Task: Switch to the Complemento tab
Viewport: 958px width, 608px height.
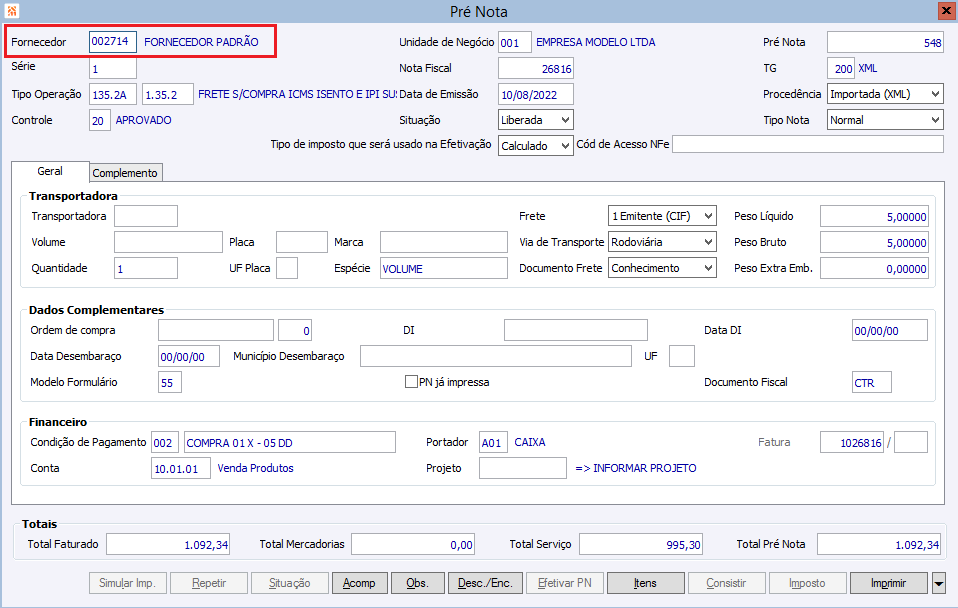Action: pos(125,173)
